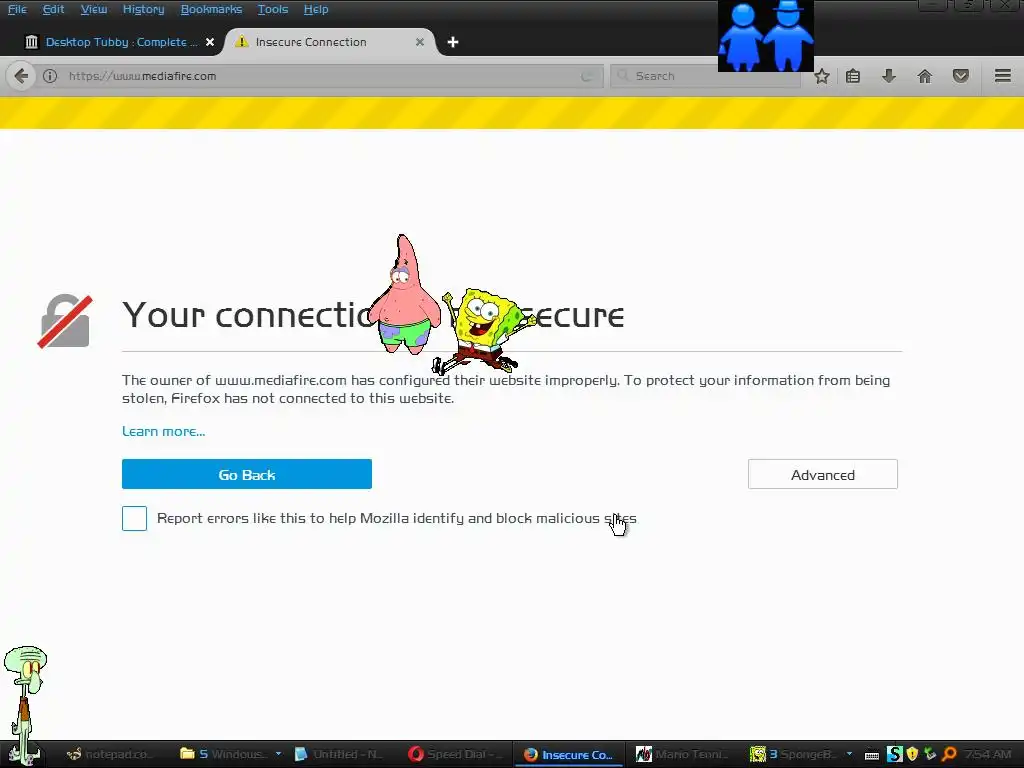1024x768 pixels.
Task: Open the tray icon left of the orange magnifier
Action: [x=930, y=755]
